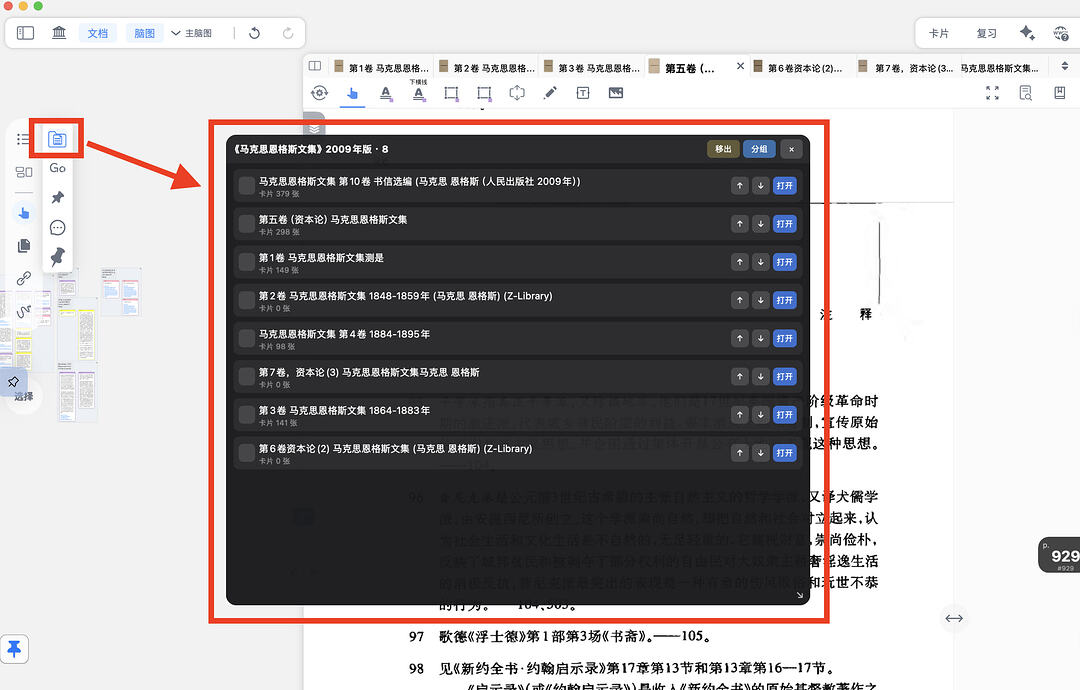This screenshot has height=690, width=1080.
Task: Switch to the 第6卷资本论(2) tab
Action: click(x=799, y=67)
